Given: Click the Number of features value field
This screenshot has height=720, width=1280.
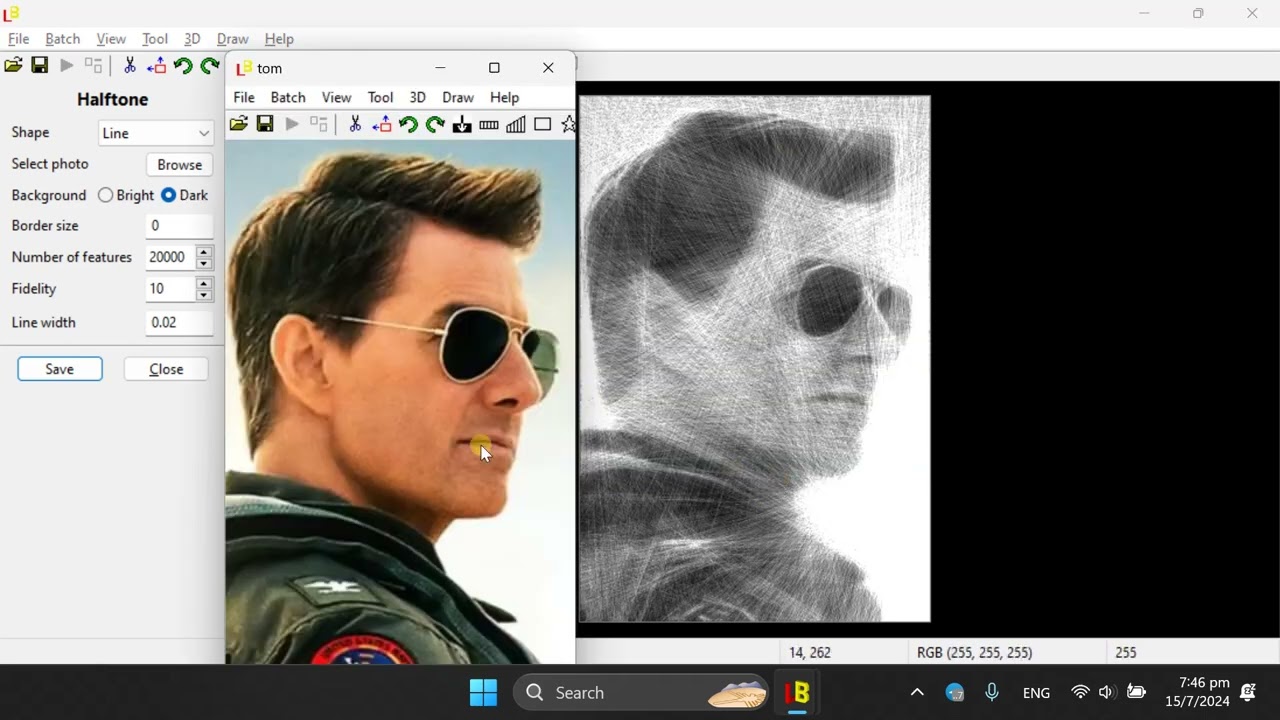Looking at the screenshot, I should point(171,257).
